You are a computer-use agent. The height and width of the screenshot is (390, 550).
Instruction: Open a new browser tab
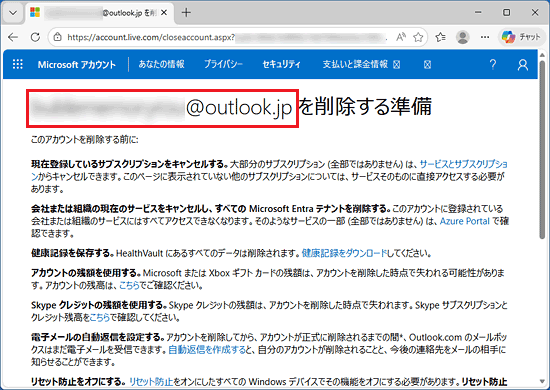186,13
